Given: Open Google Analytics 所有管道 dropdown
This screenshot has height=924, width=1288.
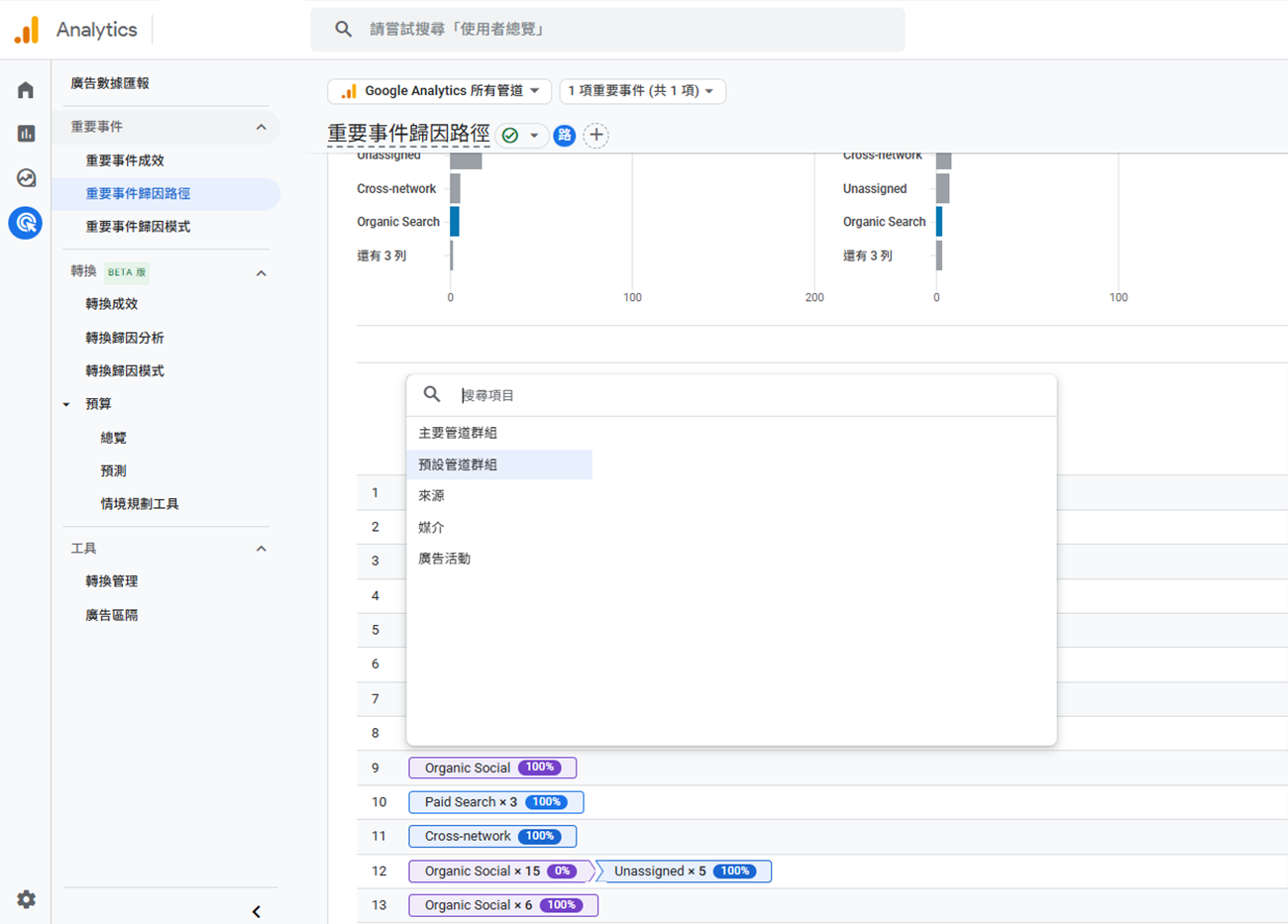Looking at the screenshot, I should [440, 91].
